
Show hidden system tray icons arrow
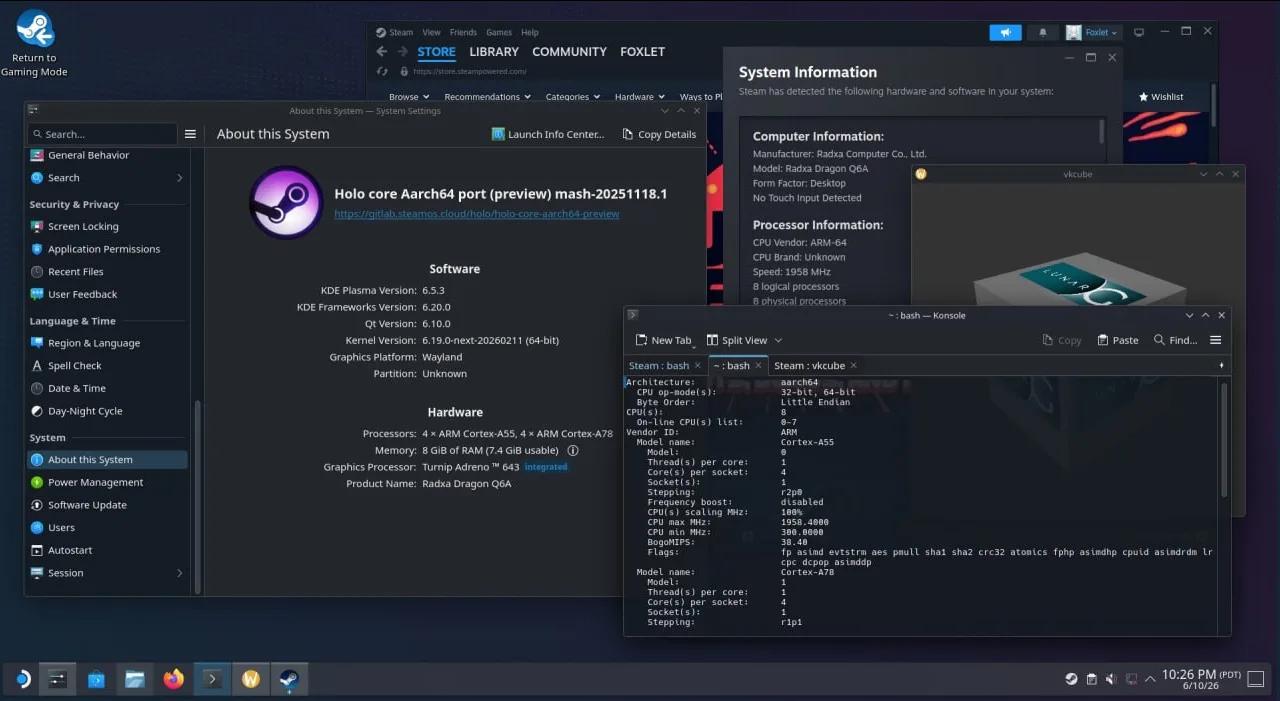click(x=1151, y=680)
